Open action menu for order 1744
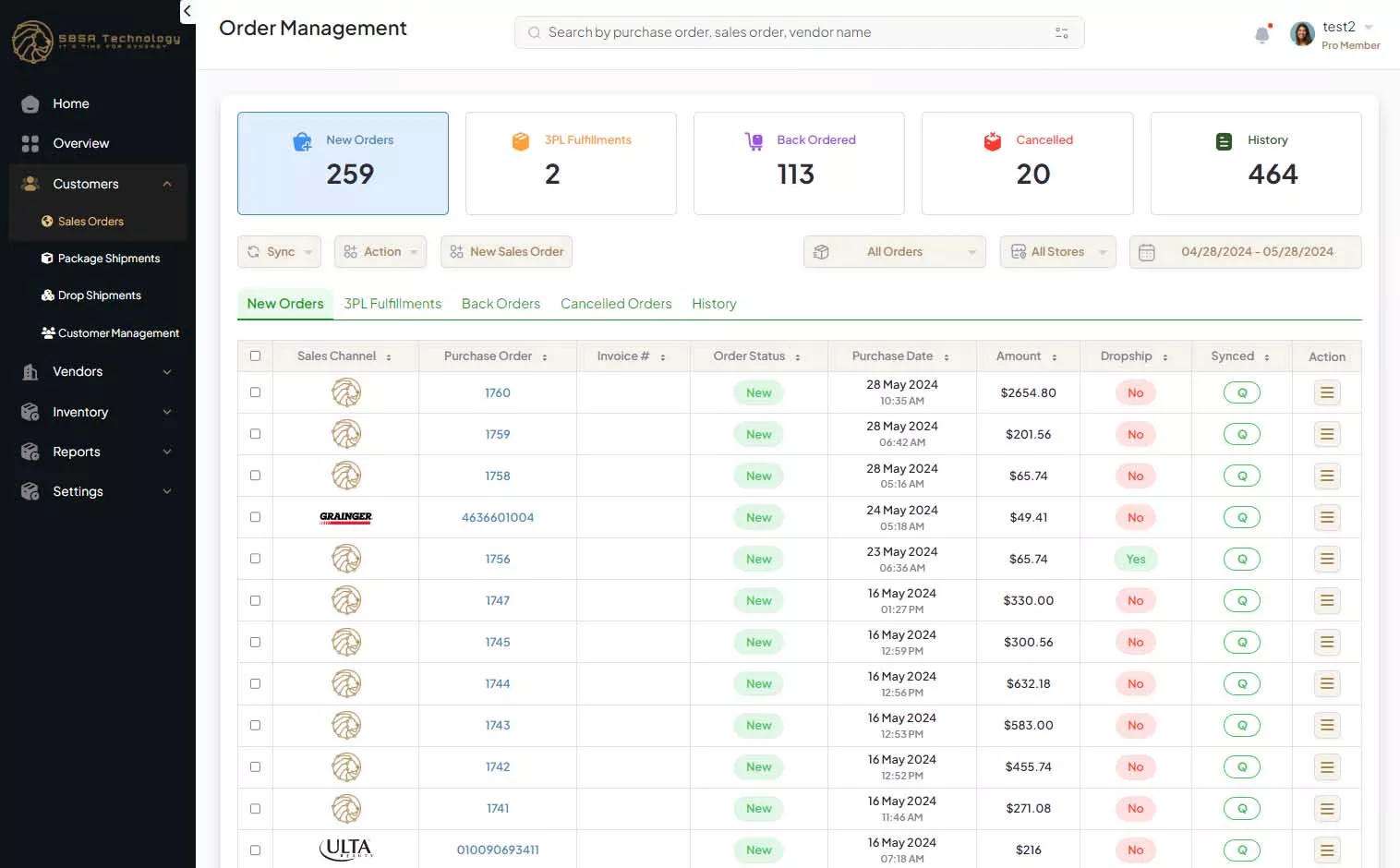 click(x=1327, y=683)
